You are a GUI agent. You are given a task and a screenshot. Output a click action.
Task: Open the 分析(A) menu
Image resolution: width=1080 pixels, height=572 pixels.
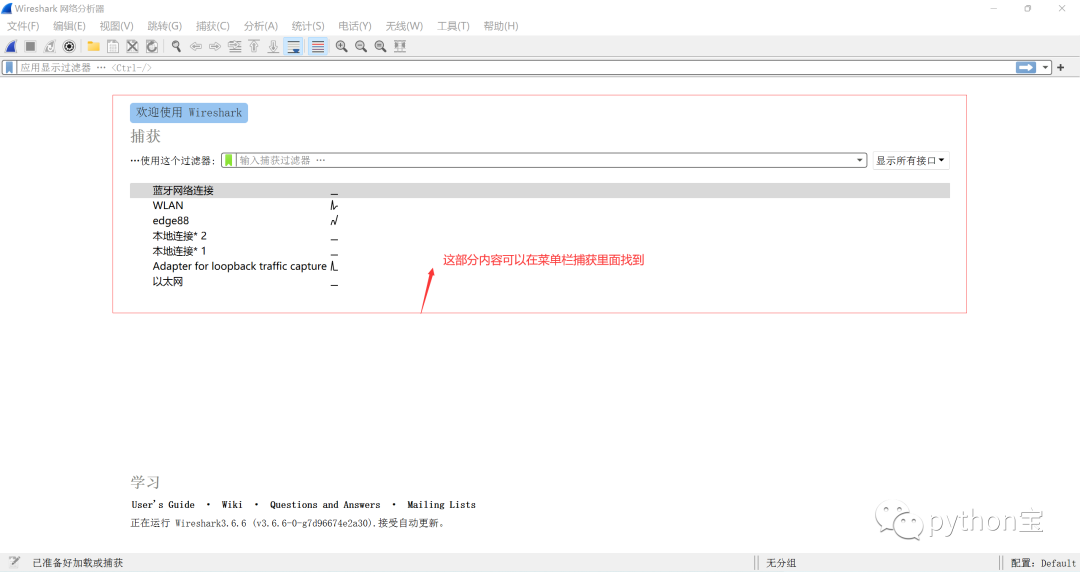point(260,25)
